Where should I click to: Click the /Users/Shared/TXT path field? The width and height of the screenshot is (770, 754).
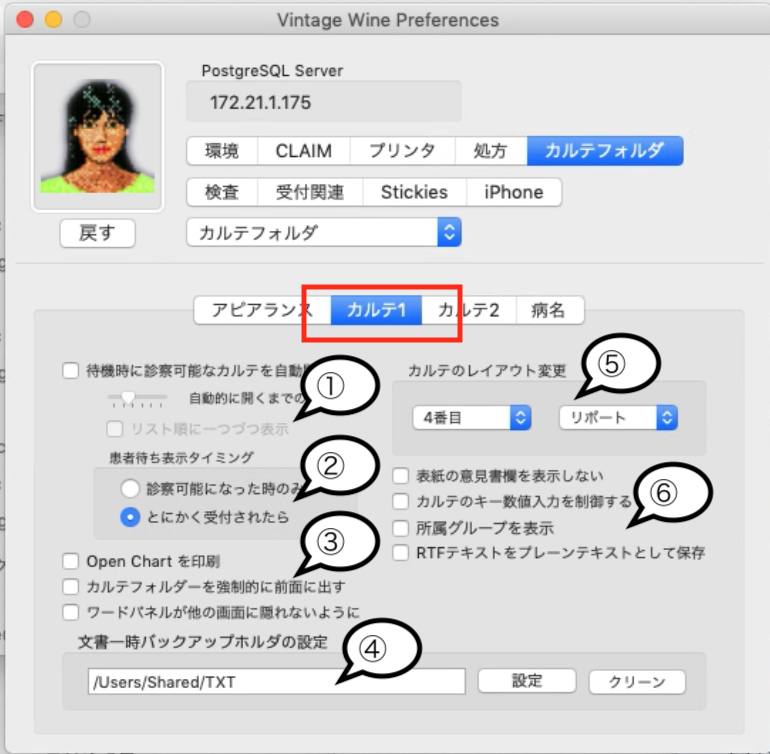click(x=275, y=682)
